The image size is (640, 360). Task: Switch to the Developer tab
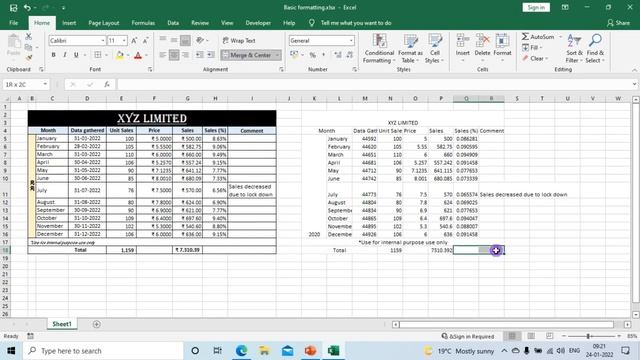point(258,23)
